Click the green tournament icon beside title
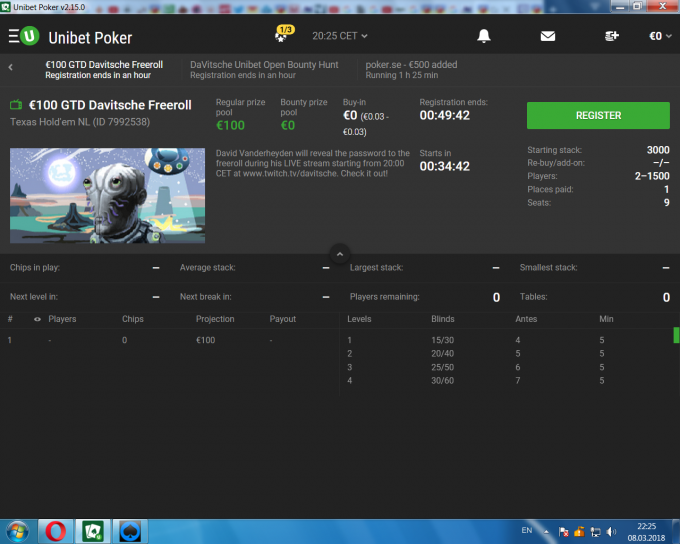Viewport: 680px width, 544px height. click(16, 105)
